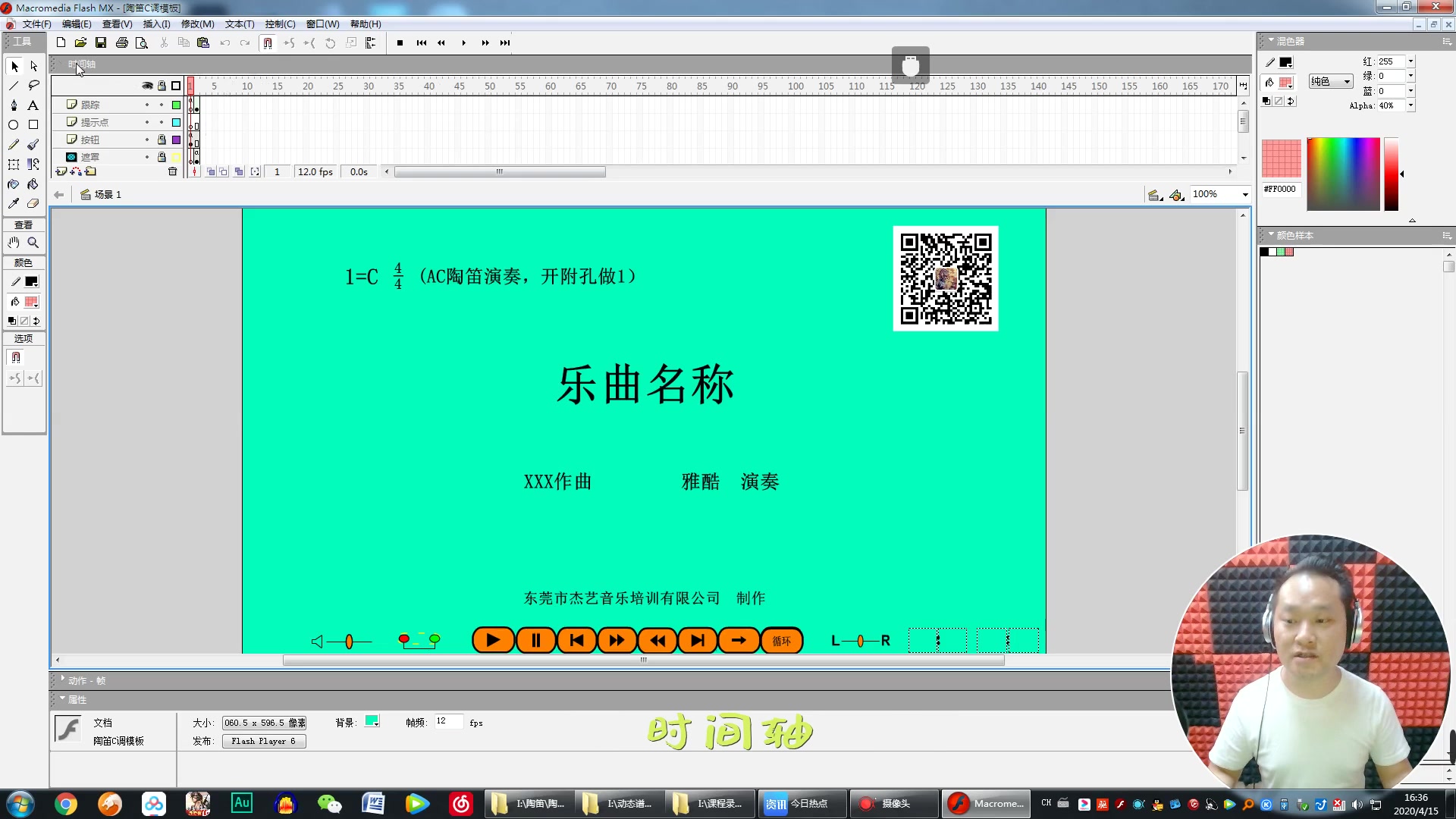Open the 插入(I) menu
Image resolution: width=1456 pixels, height=819 pixels.
tap(157, 24)
